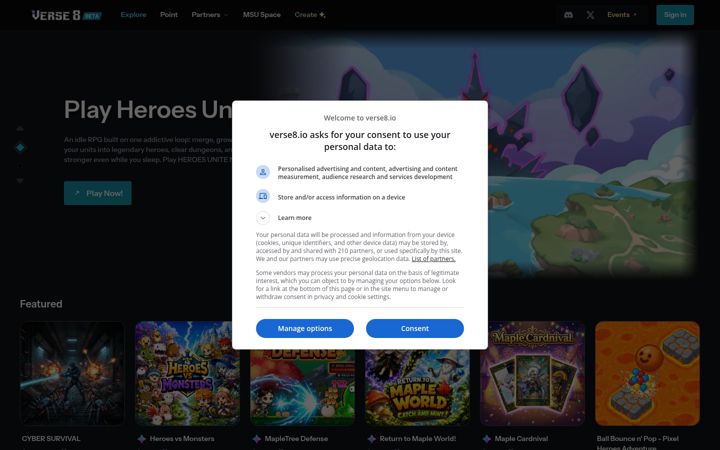Click the CYBER SURVIVAL title text

click(51, 439)
